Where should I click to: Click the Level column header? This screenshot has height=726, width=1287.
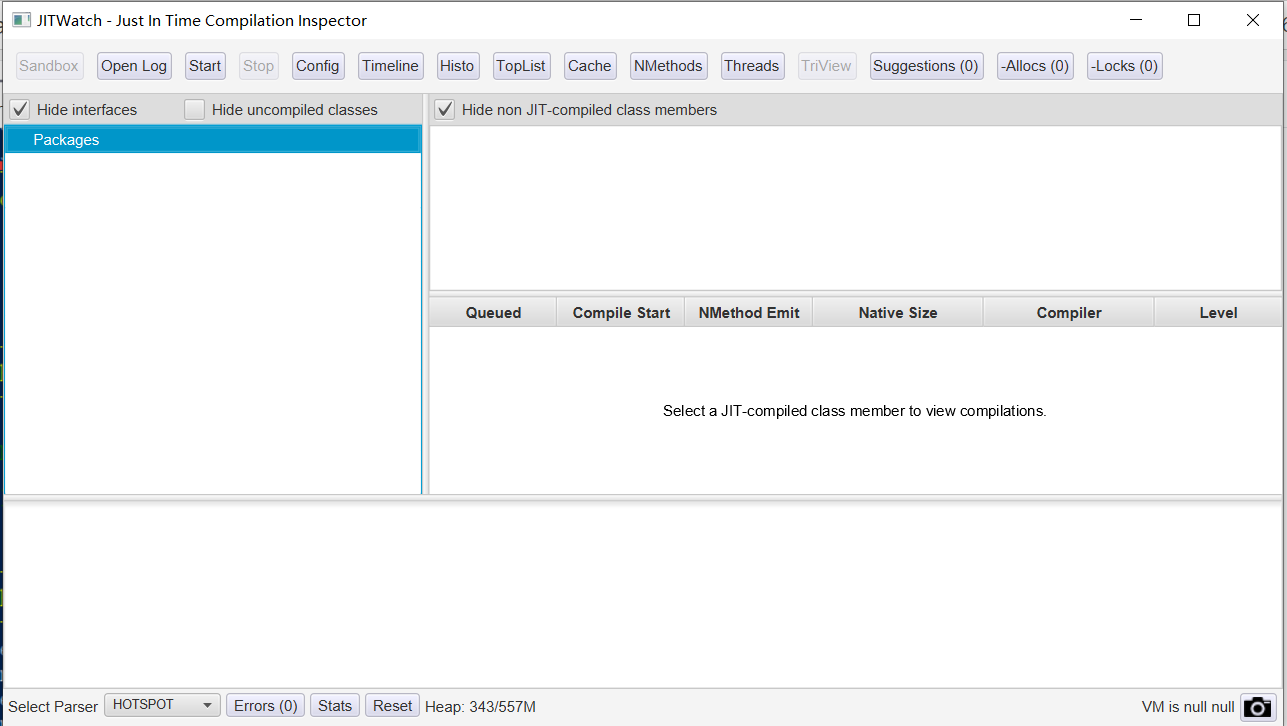coord(1218,313)
